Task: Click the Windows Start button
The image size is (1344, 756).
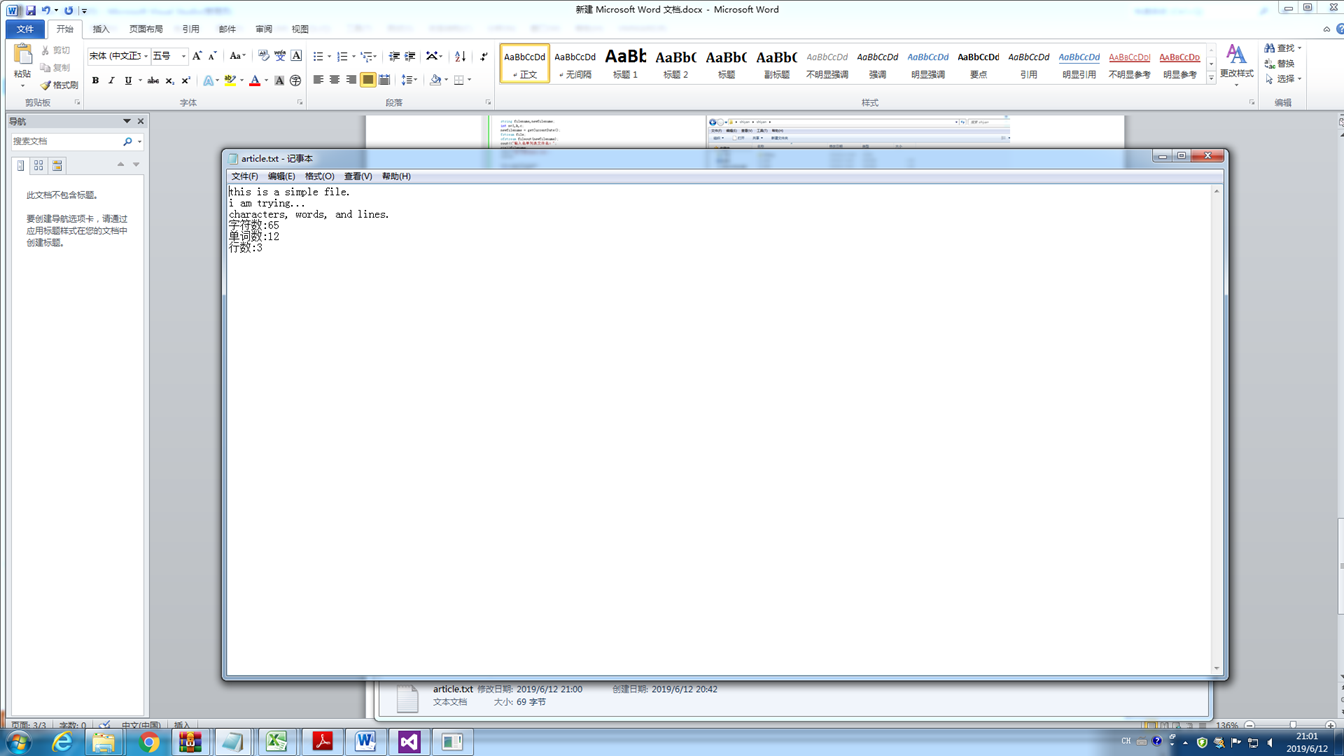Action: click(19, 742)
